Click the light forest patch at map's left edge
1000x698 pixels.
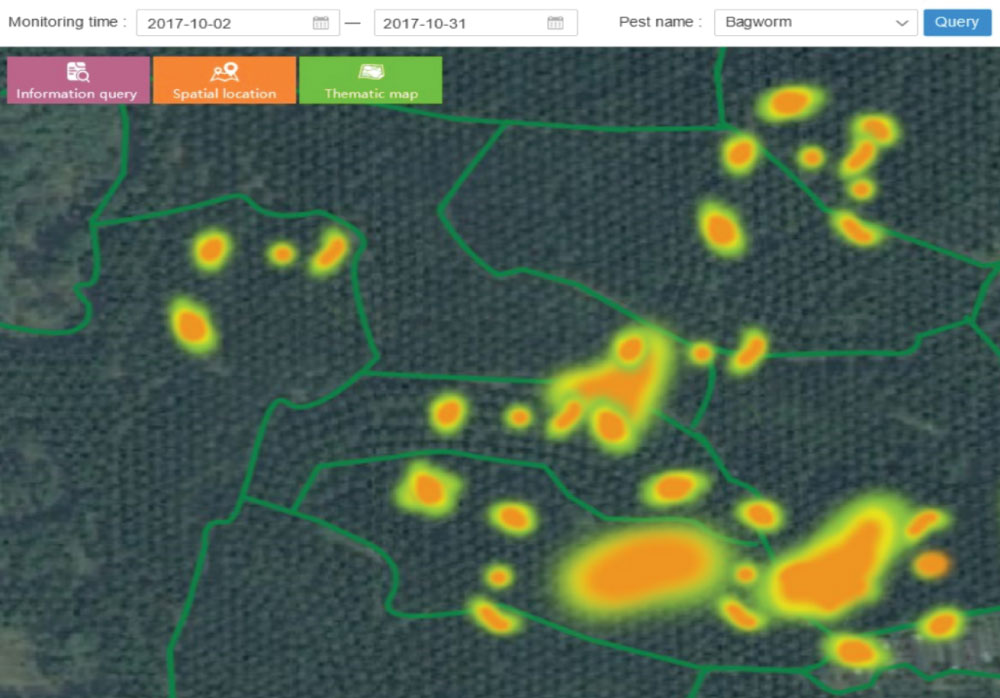[40, 240]
